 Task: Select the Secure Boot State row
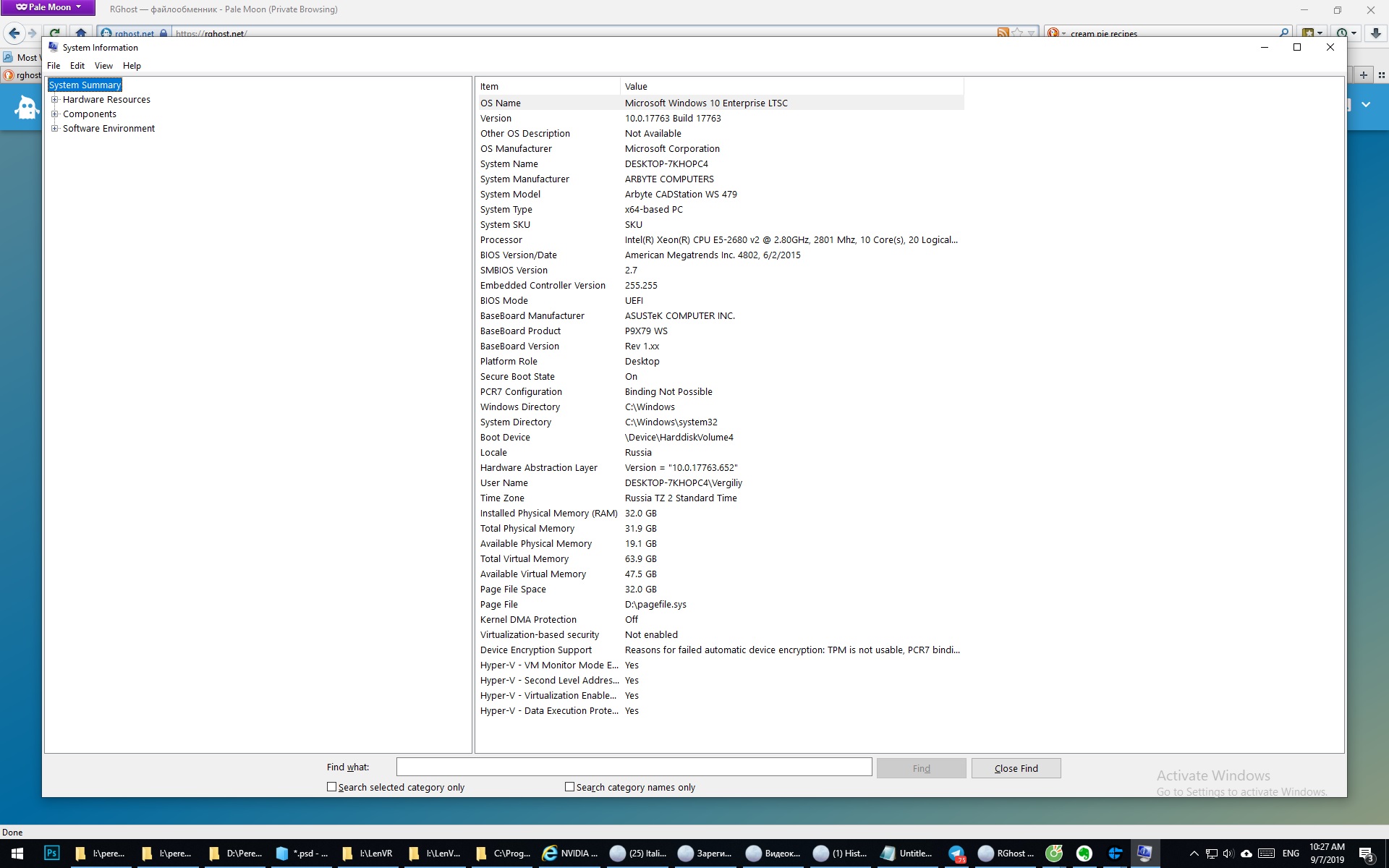(x=721, y=377)
